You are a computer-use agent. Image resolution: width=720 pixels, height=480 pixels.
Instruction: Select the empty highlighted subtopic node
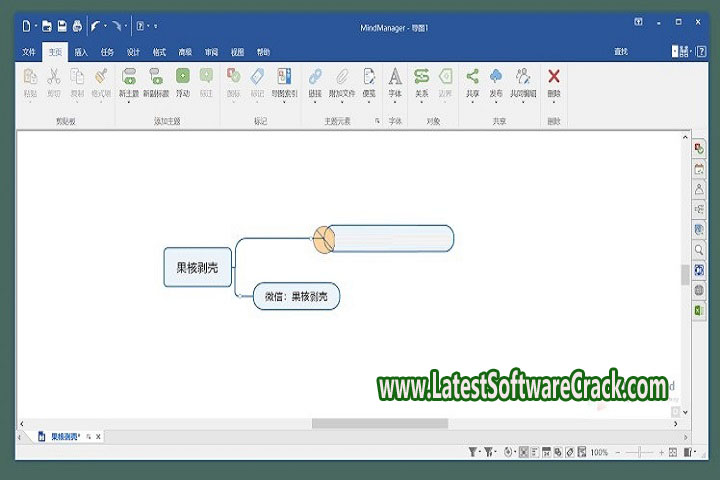(388, 238)
